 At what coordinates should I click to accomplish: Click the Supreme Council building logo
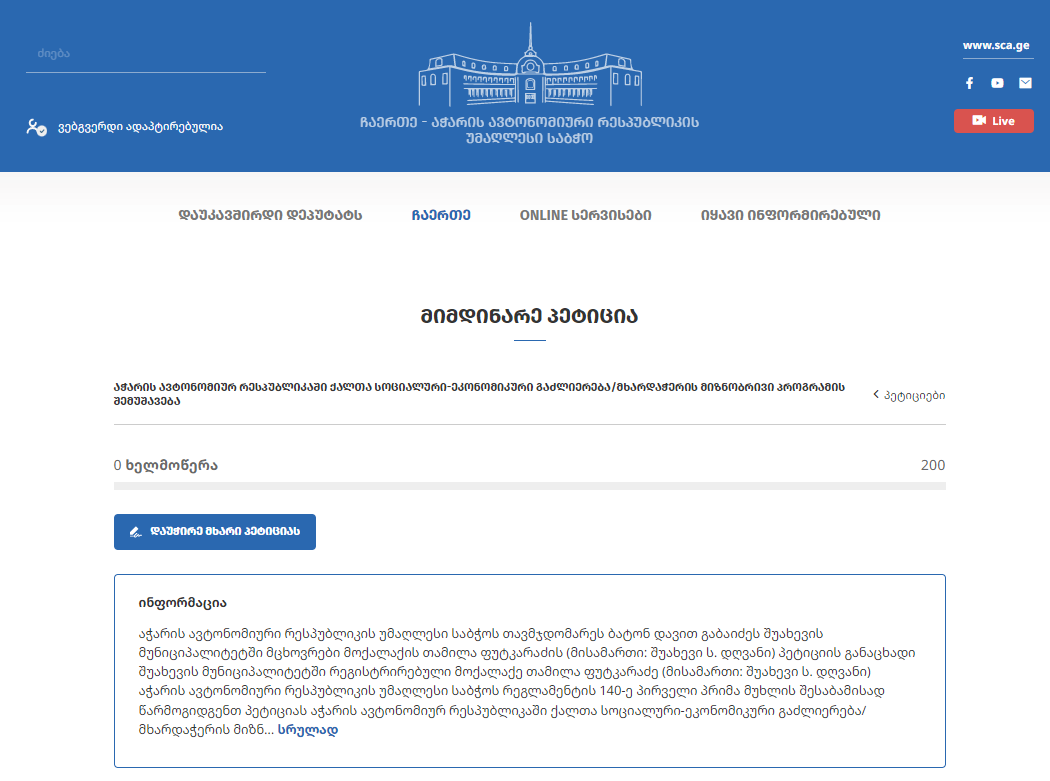529,70
